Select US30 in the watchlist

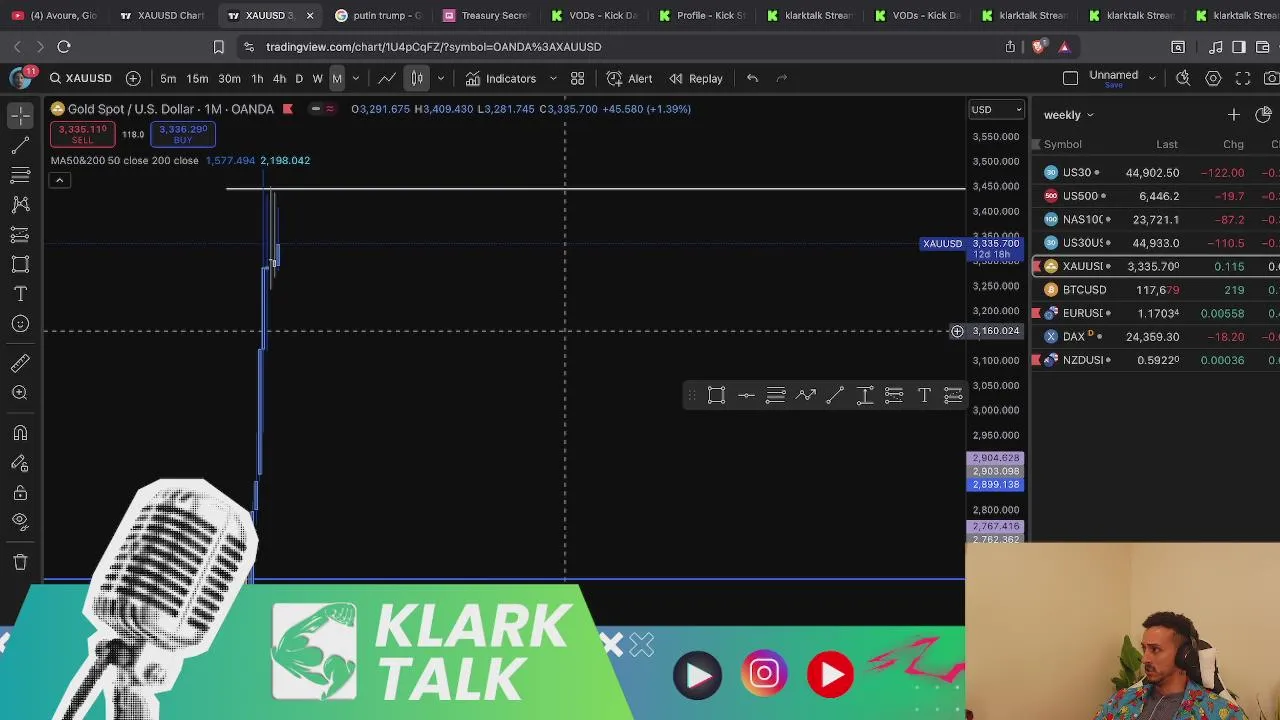[1157, 172]
